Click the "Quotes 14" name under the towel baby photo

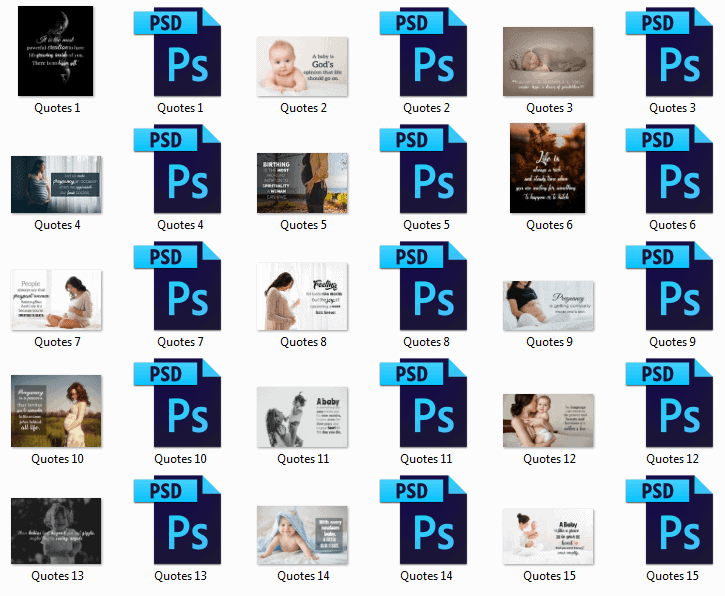click(303, 576)
